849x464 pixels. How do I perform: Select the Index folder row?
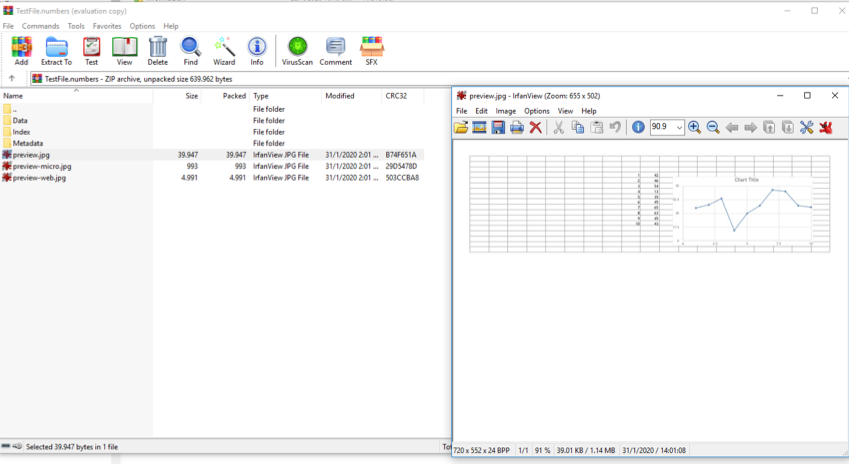tap(212, 132)
